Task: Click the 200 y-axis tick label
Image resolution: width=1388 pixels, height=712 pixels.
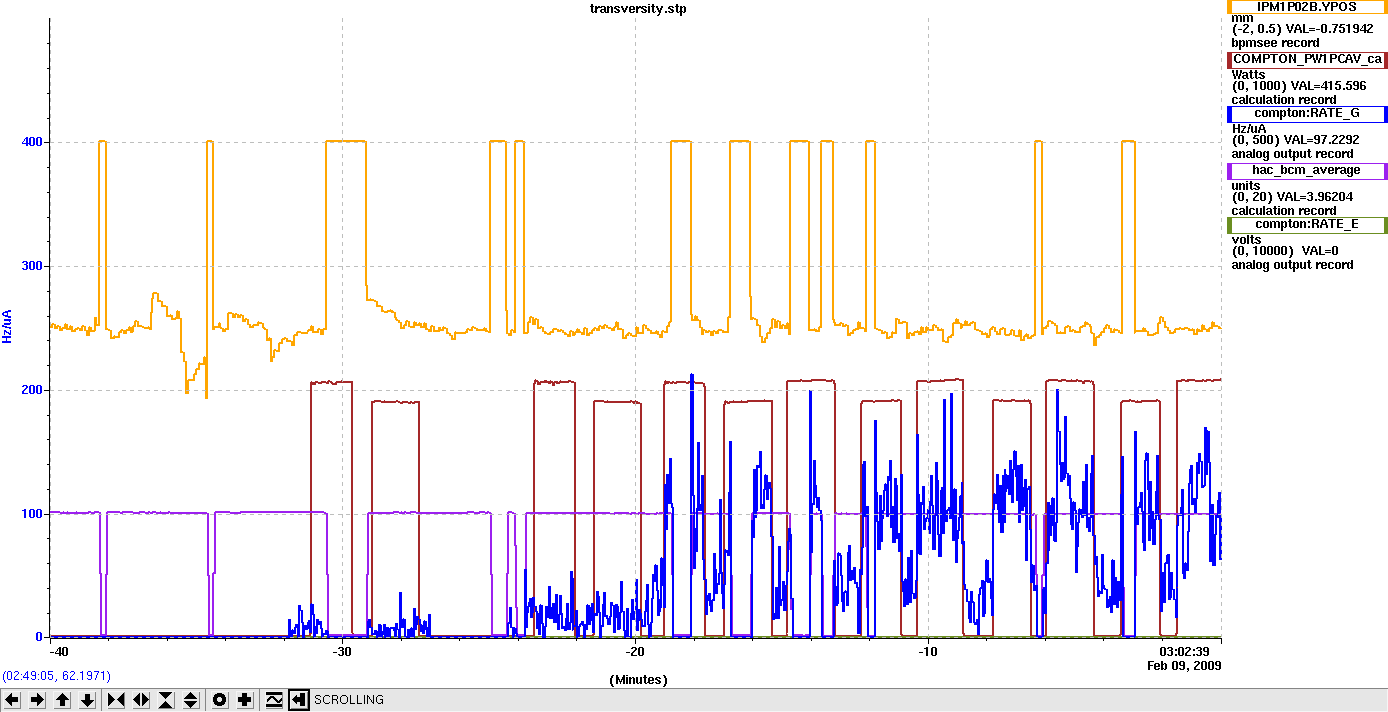Action: point(33,390)
